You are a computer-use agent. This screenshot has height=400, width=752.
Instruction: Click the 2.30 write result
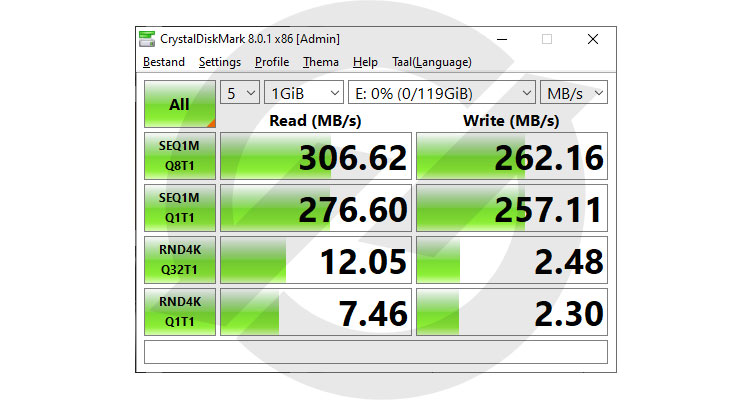pyautogui.click(x=512, y=312)
